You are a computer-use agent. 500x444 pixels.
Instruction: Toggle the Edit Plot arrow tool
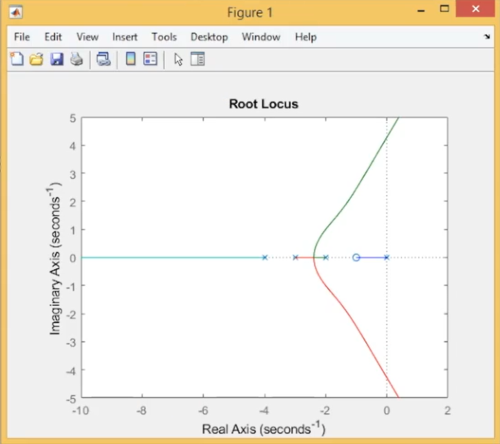178,59
